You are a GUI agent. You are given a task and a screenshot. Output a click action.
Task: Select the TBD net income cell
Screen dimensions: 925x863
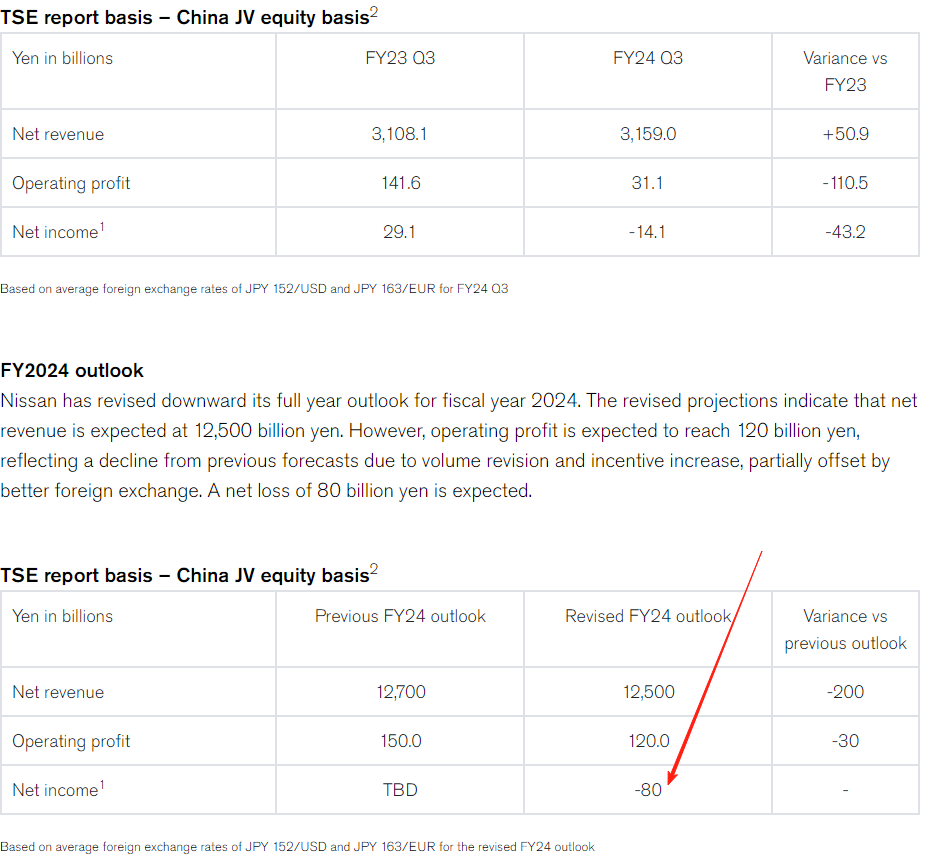[400, 790]
